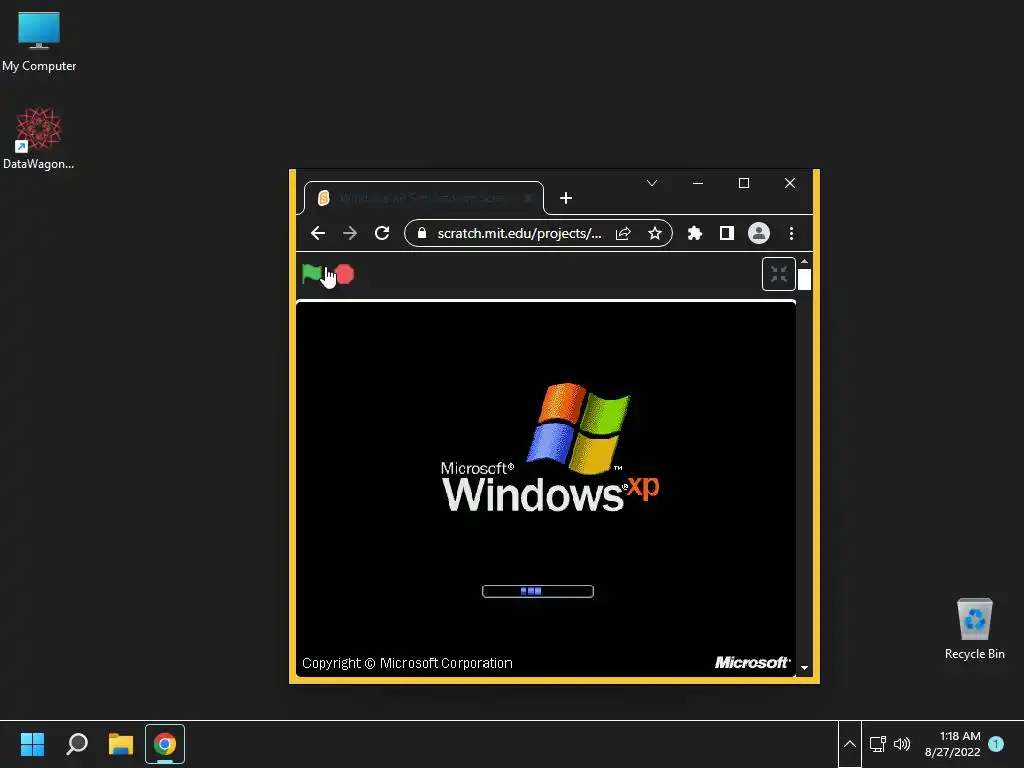Bookmark this tab with the star icon
Screen dimensions: 1024x768
pyautogui.click(x=654, y=233)
